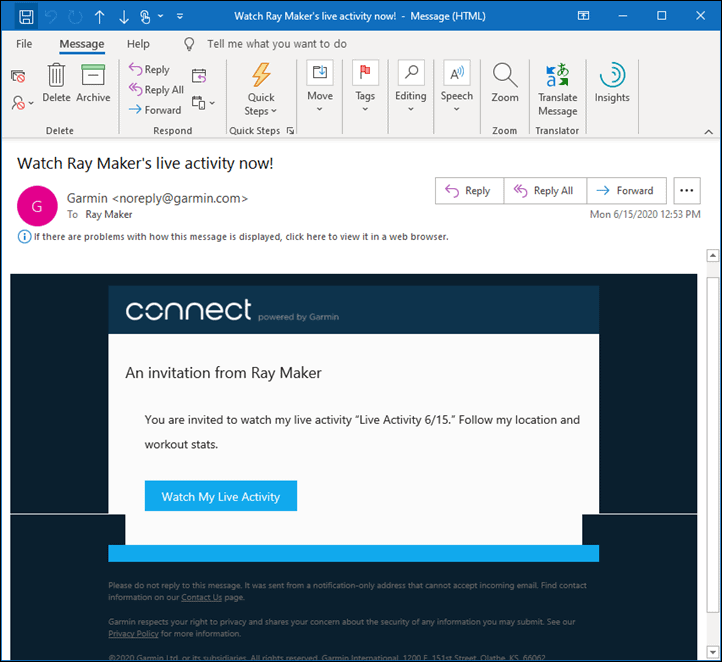Open the Help tab
722x662 pixels.
[138, 44]
